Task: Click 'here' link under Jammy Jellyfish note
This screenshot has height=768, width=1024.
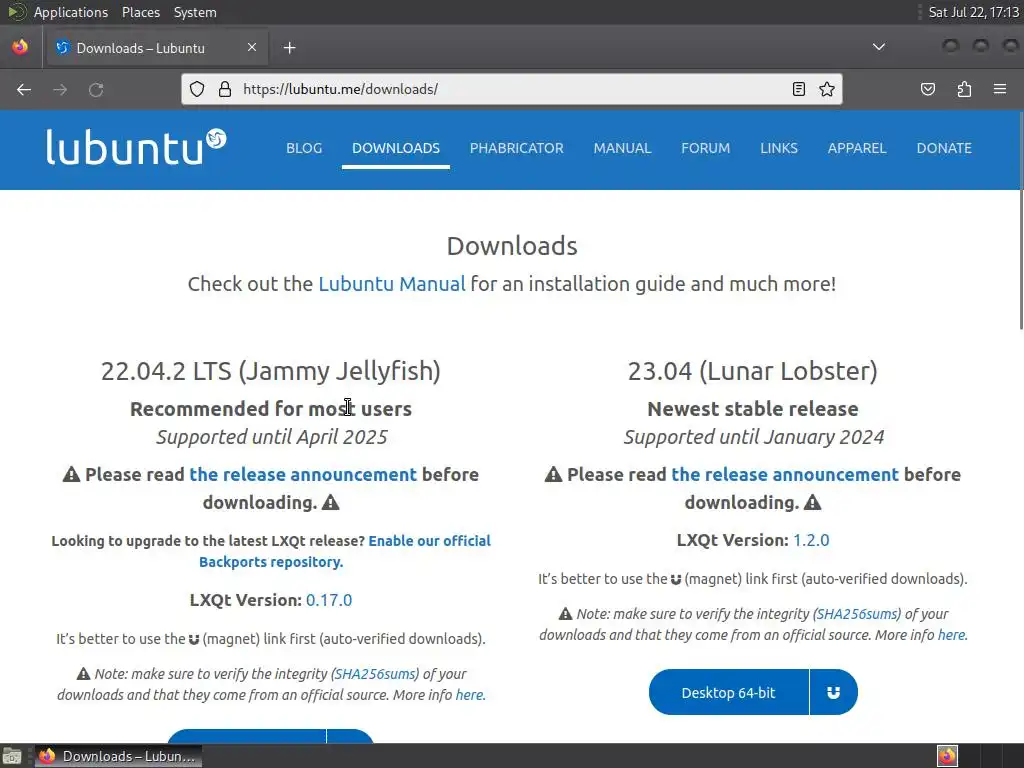Action: click(470, 695)
